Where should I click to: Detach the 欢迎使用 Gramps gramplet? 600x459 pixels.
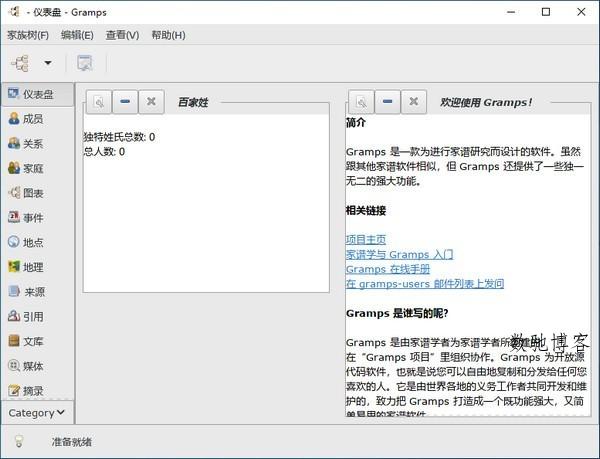(361, 102)
